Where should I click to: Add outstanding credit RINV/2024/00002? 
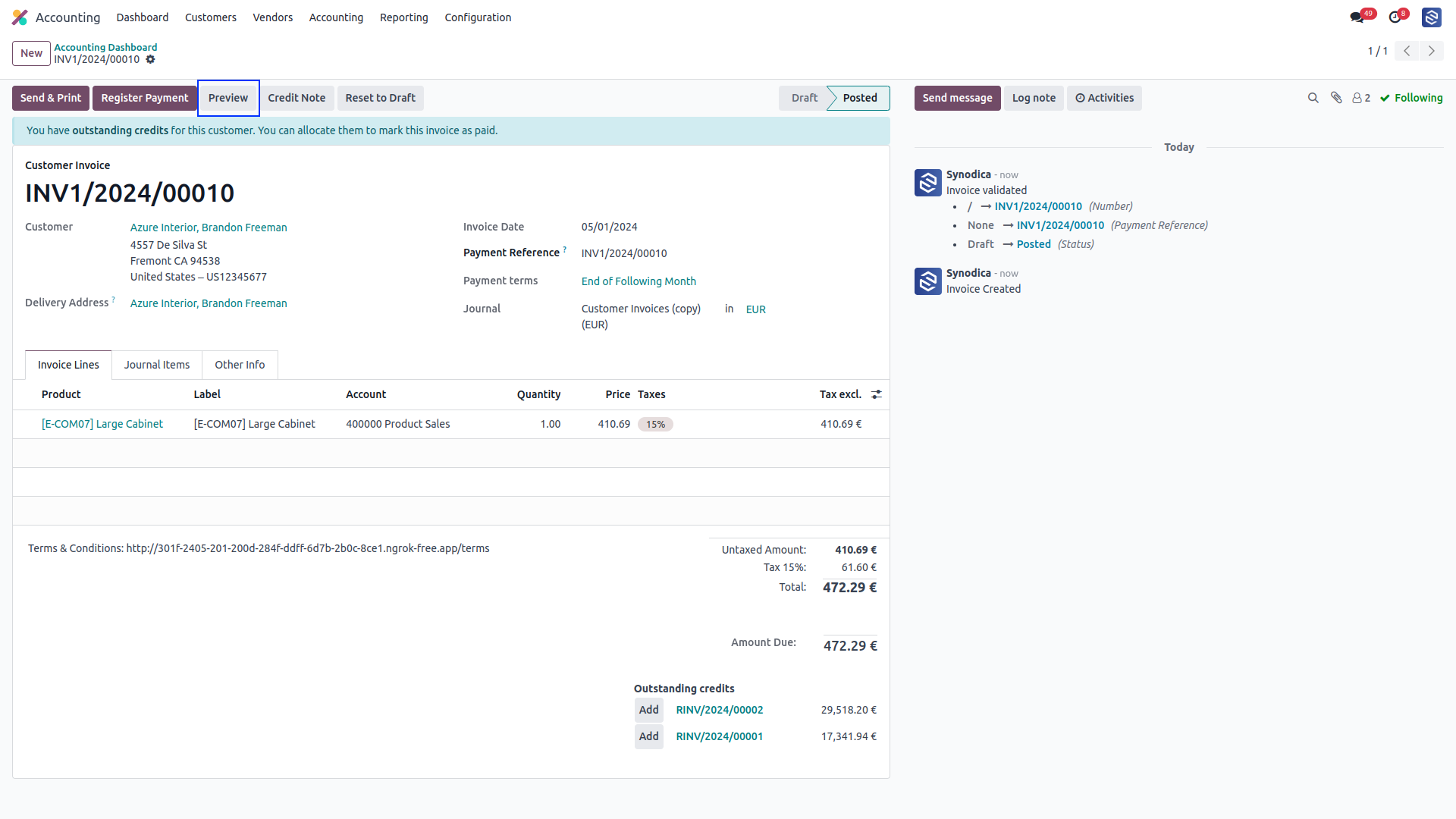648,710
